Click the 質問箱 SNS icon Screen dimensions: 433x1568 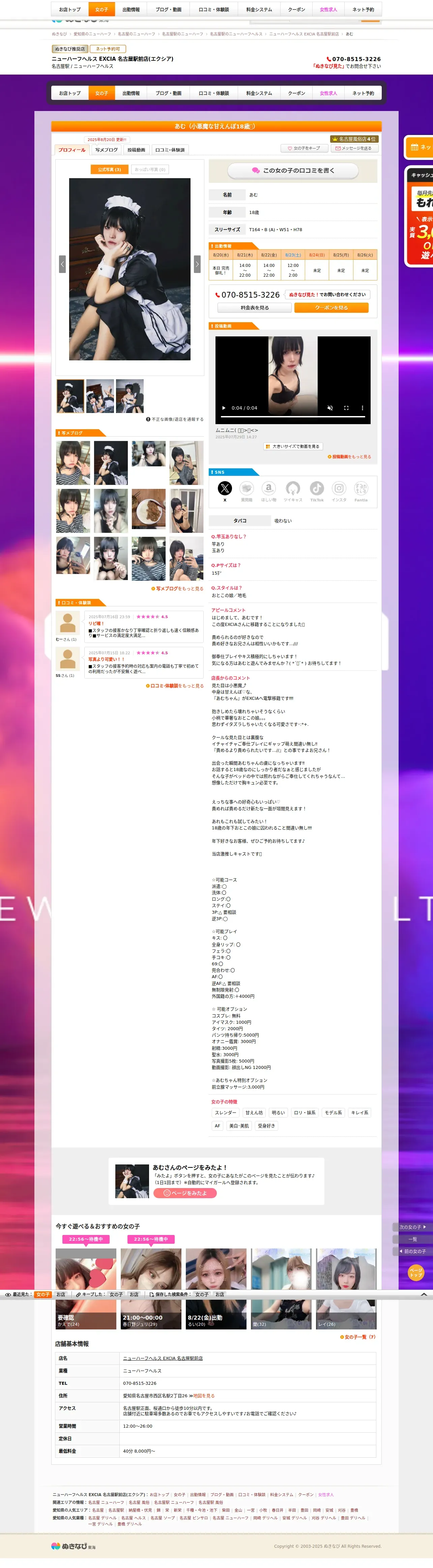pos(246,488)
